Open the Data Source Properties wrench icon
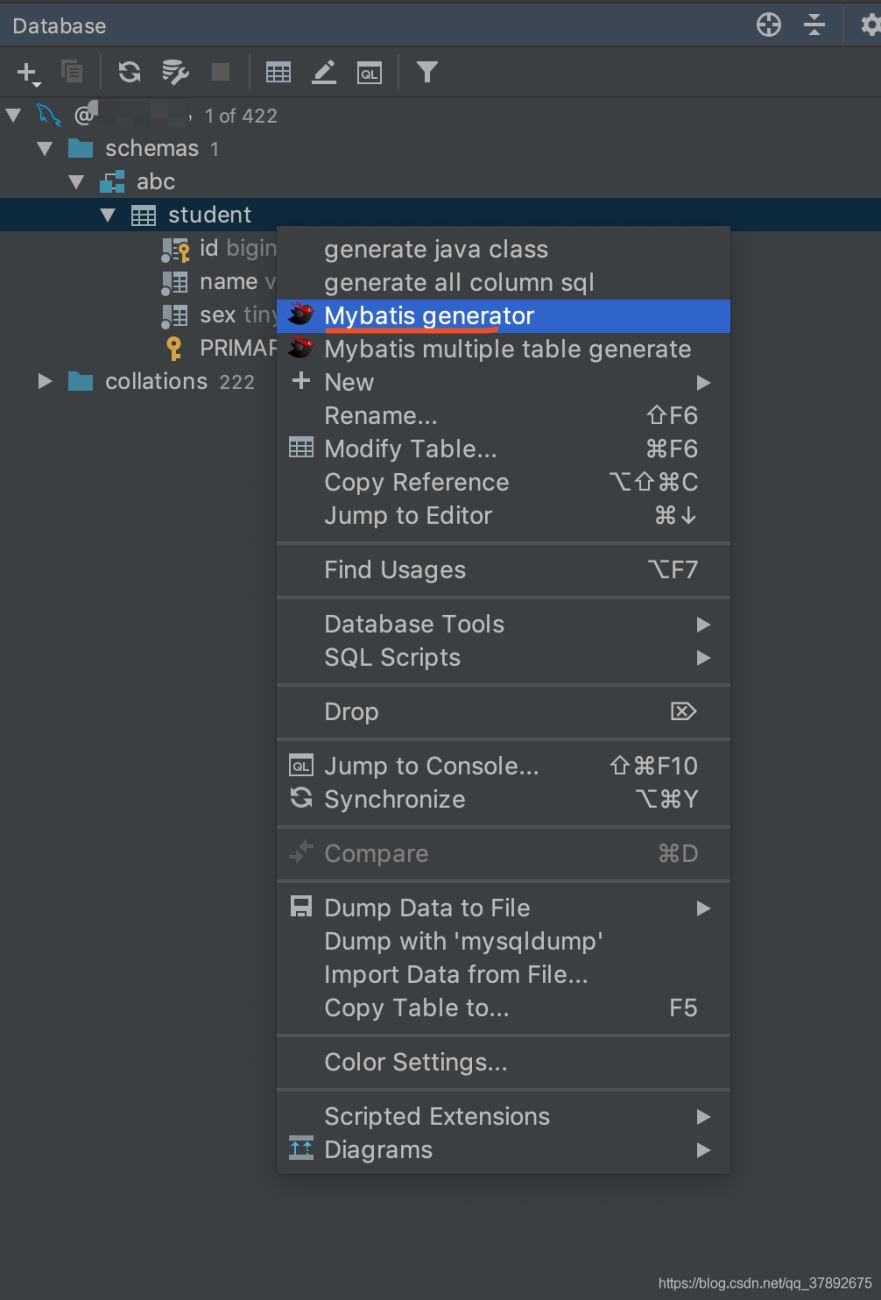This screenshot has height=1300, width=881. [175, 71]
